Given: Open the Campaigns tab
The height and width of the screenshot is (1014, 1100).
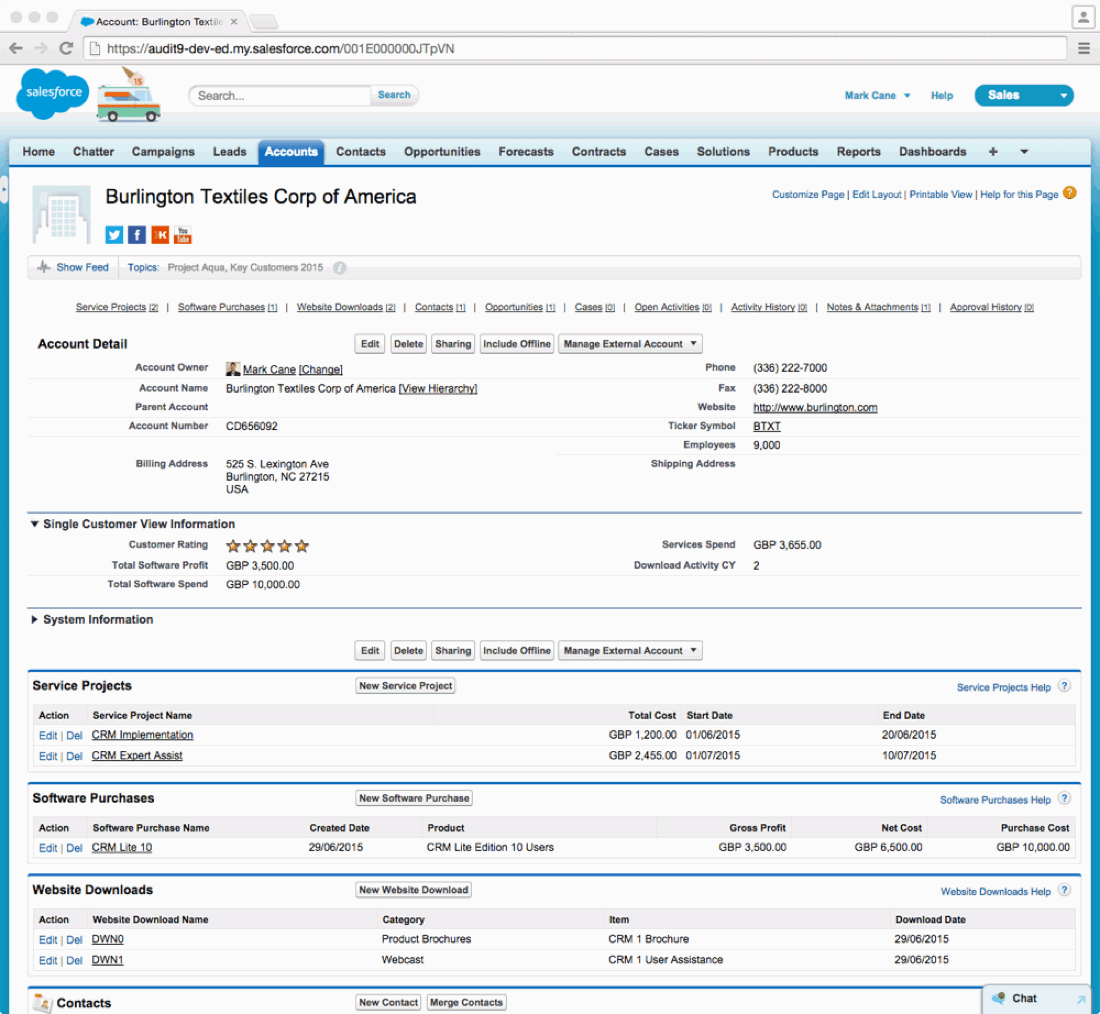Looking at the screenshot, I should point(163,152).
